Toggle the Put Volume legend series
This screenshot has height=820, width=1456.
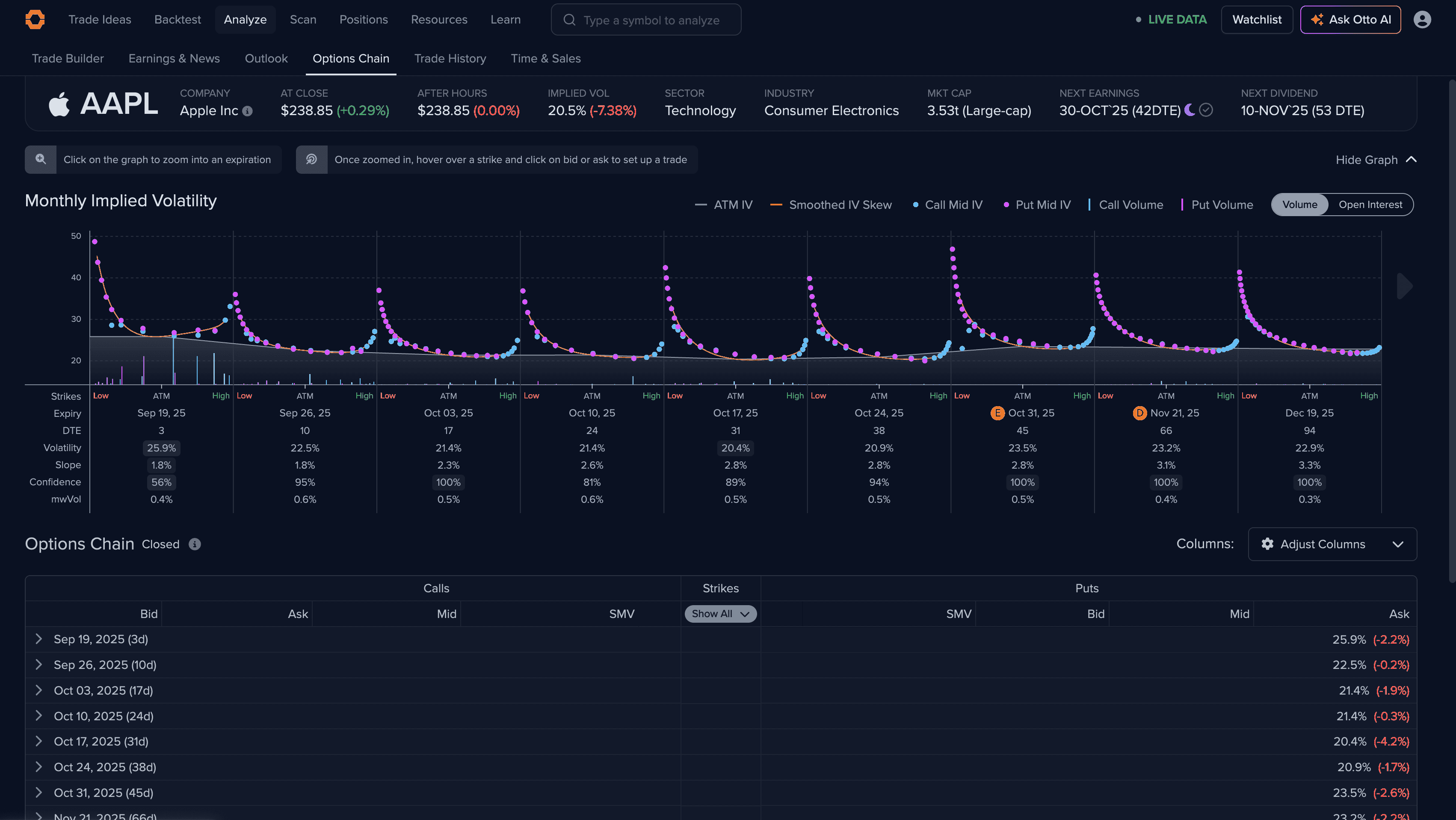1216,205
